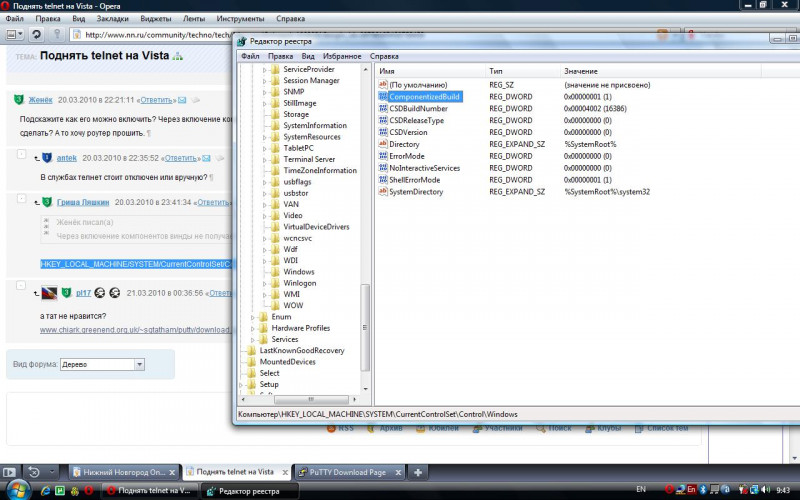Toggle the collapse box beside Гриша Ляшкин's reply
Screen dimensions: 800x500
coord(21,198)
